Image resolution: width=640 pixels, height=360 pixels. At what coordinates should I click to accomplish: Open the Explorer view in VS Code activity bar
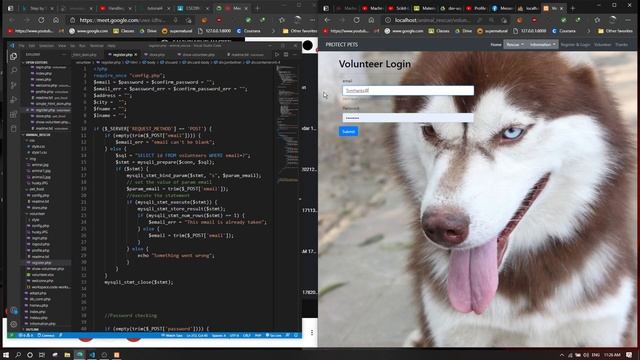pyautogui.click(x=13, y=57)
